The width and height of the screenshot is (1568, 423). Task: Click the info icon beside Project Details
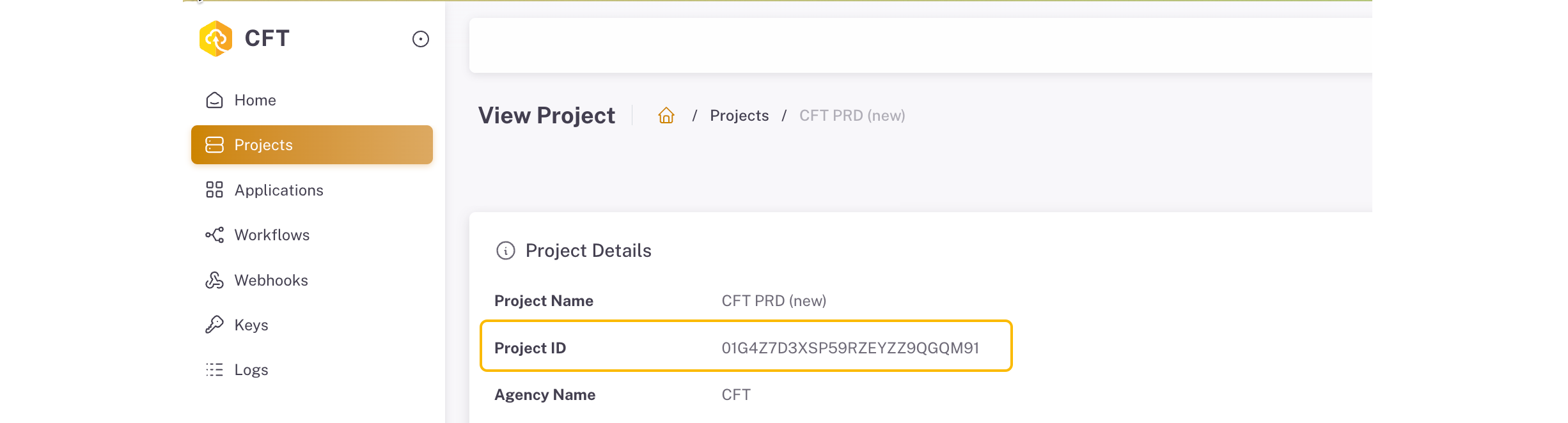point(506,250)
